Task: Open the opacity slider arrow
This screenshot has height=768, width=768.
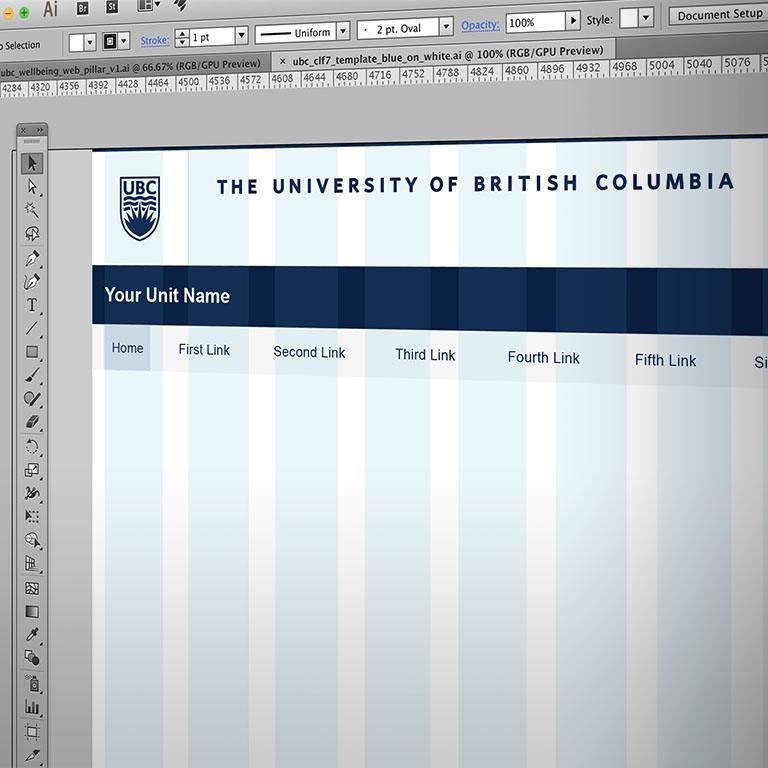Action: pos(573,21)
